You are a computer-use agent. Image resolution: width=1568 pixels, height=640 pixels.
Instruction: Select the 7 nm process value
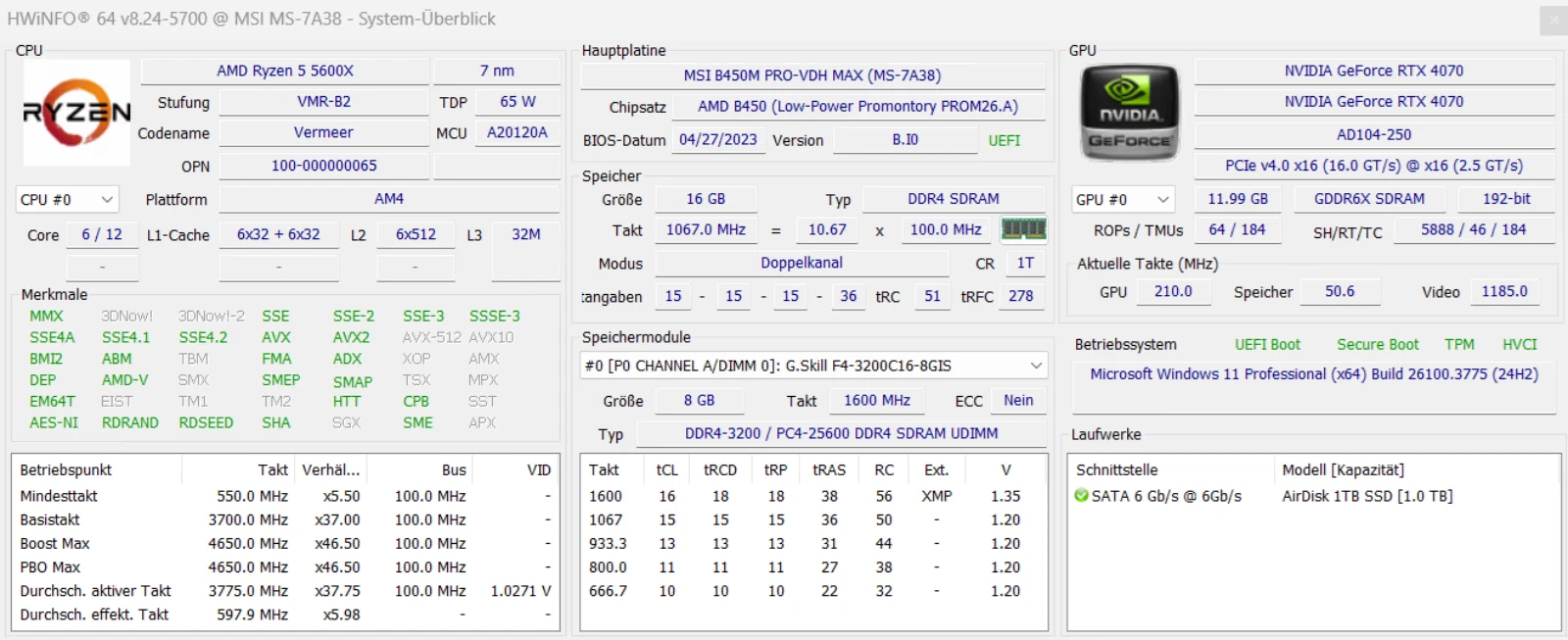497,71
